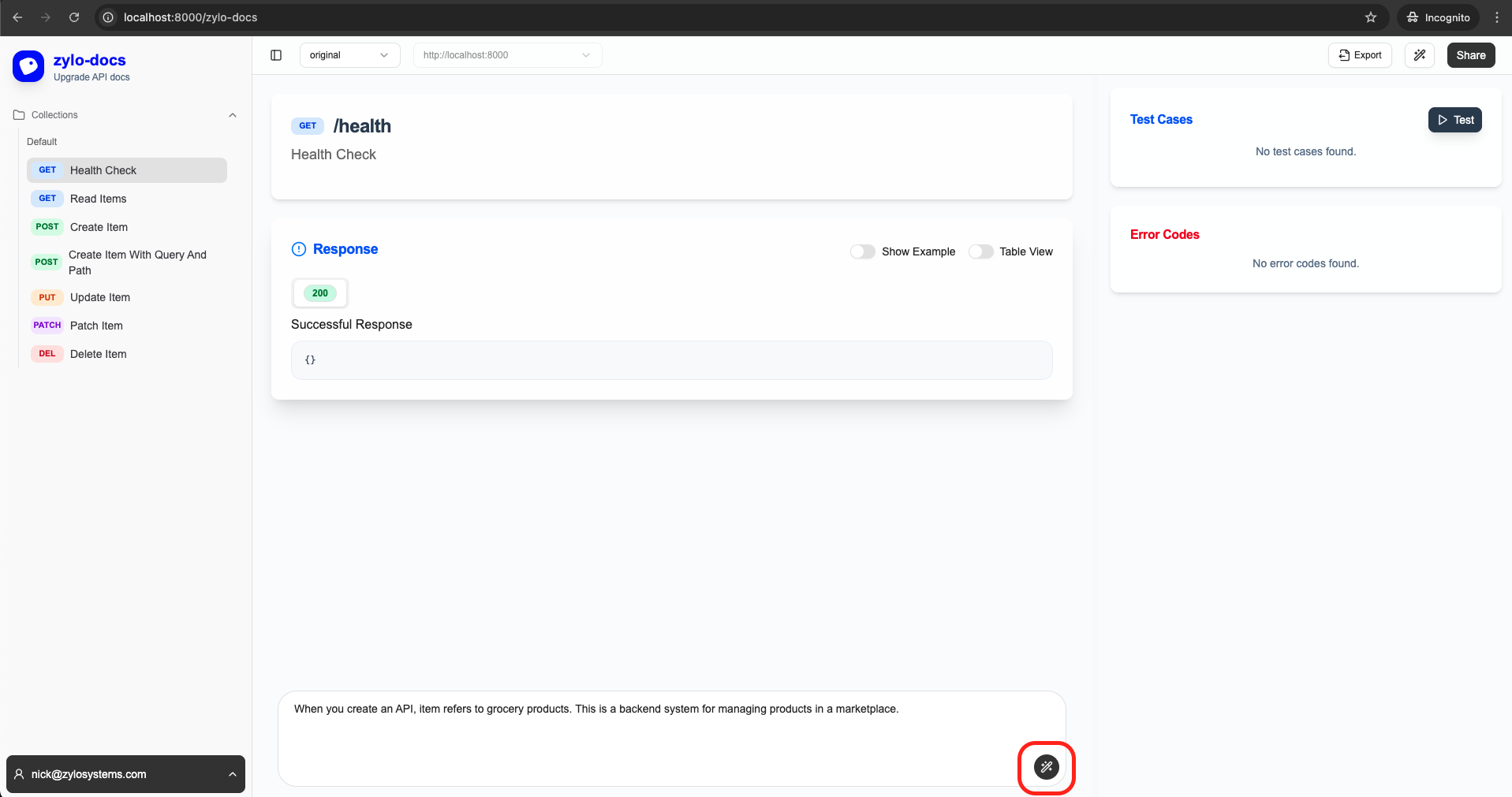This screenshot has width=1512, height=797.
Task: Click the /health endpoint path heading
Action: point(362,126)
